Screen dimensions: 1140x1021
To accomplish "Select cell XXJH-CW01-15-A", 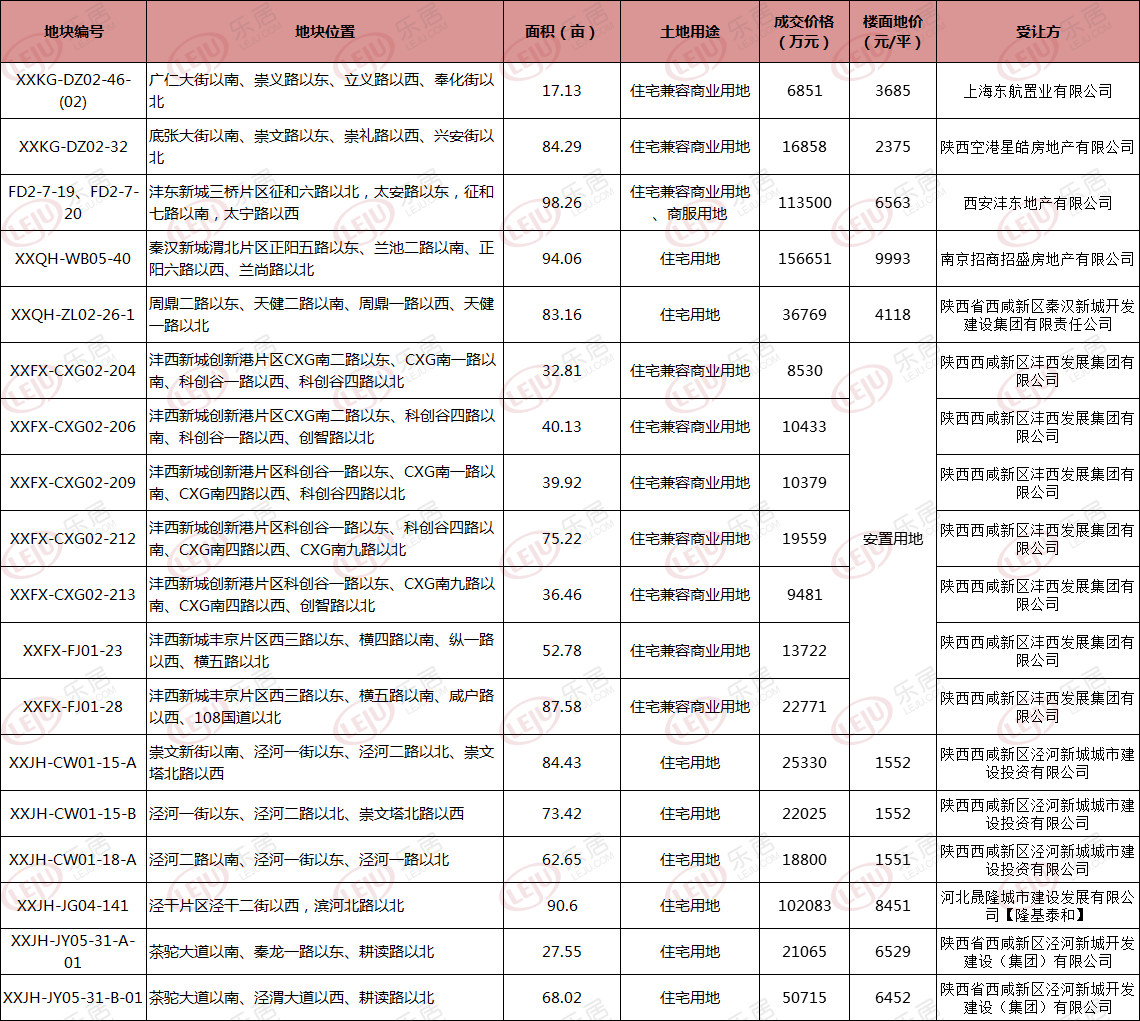I will [x=73, y=763].
